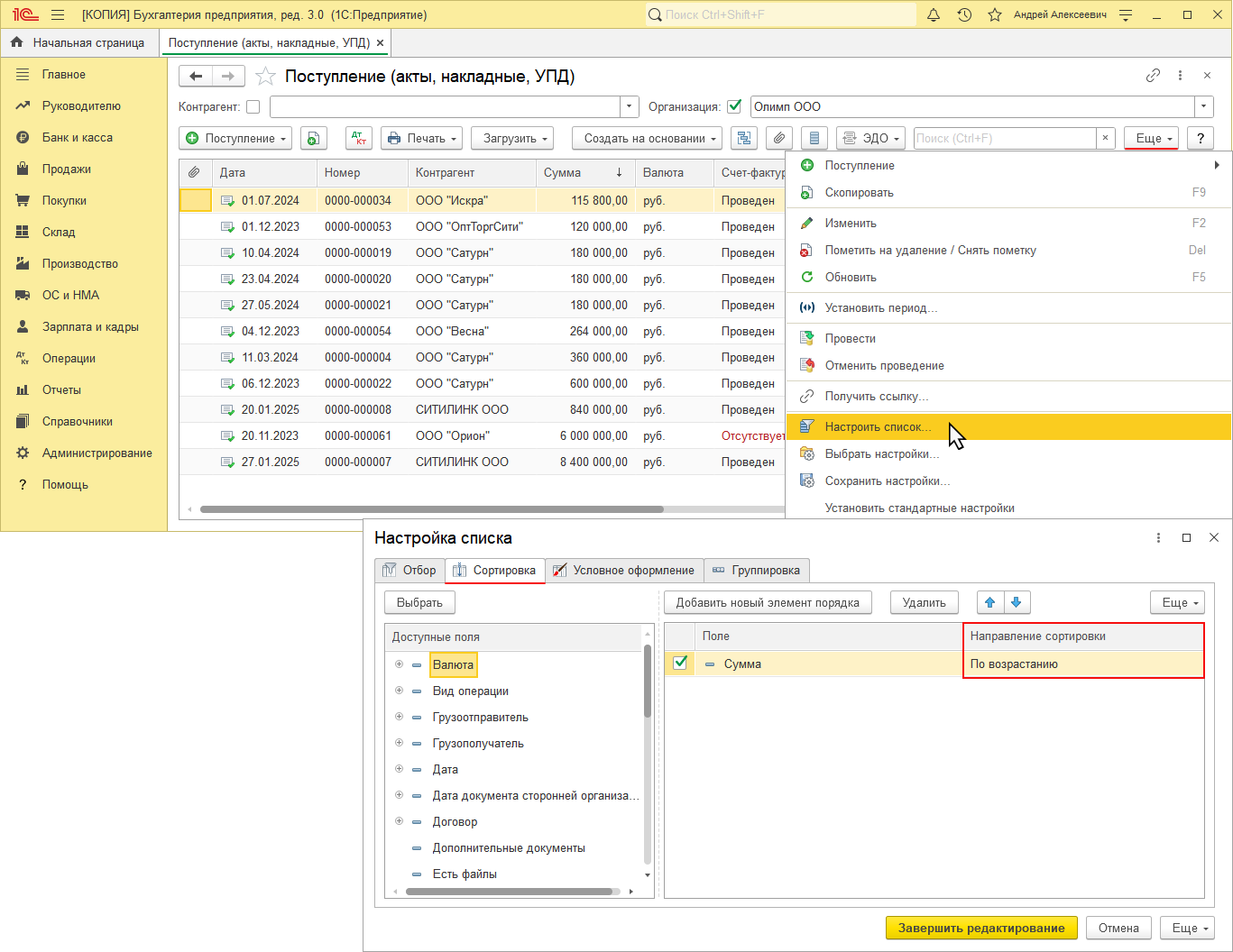This screenshot has height=952, width=1233.
Task: Choose Установить период... menu entry
Action: (x=1008, y=307)
